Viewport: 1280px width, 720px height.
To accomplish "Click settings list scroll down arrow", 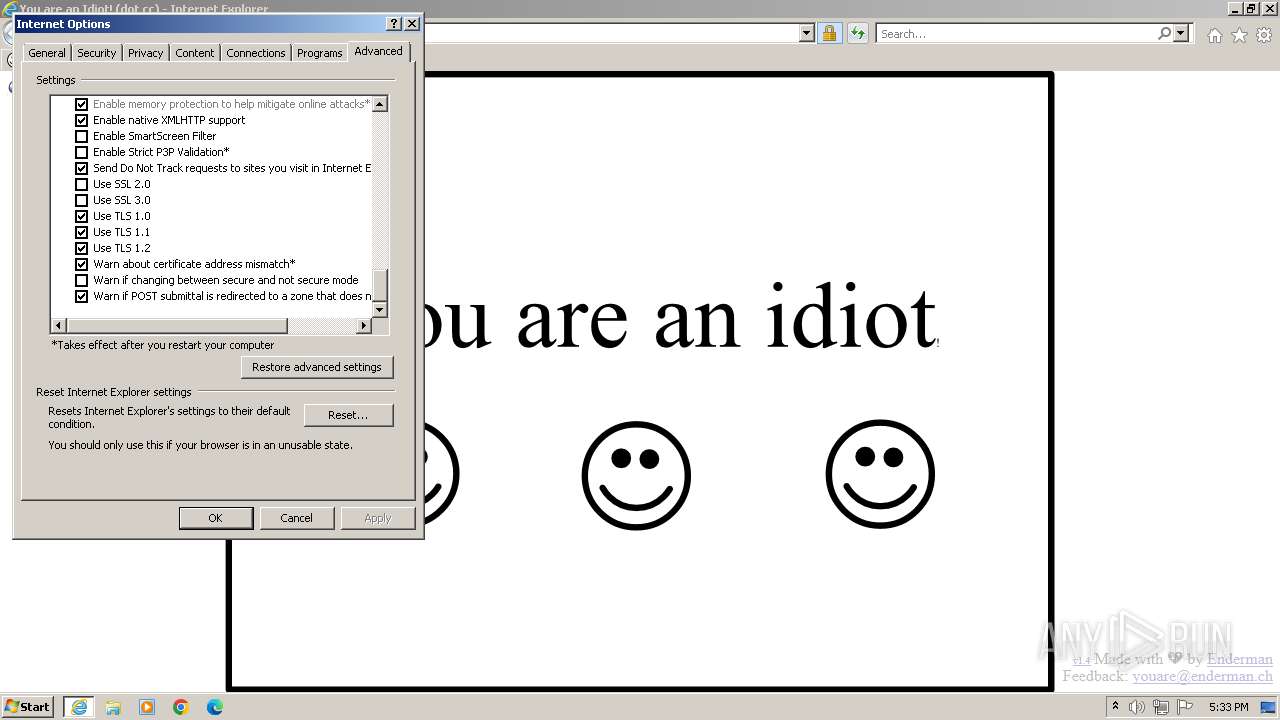I will click(380, 310).
